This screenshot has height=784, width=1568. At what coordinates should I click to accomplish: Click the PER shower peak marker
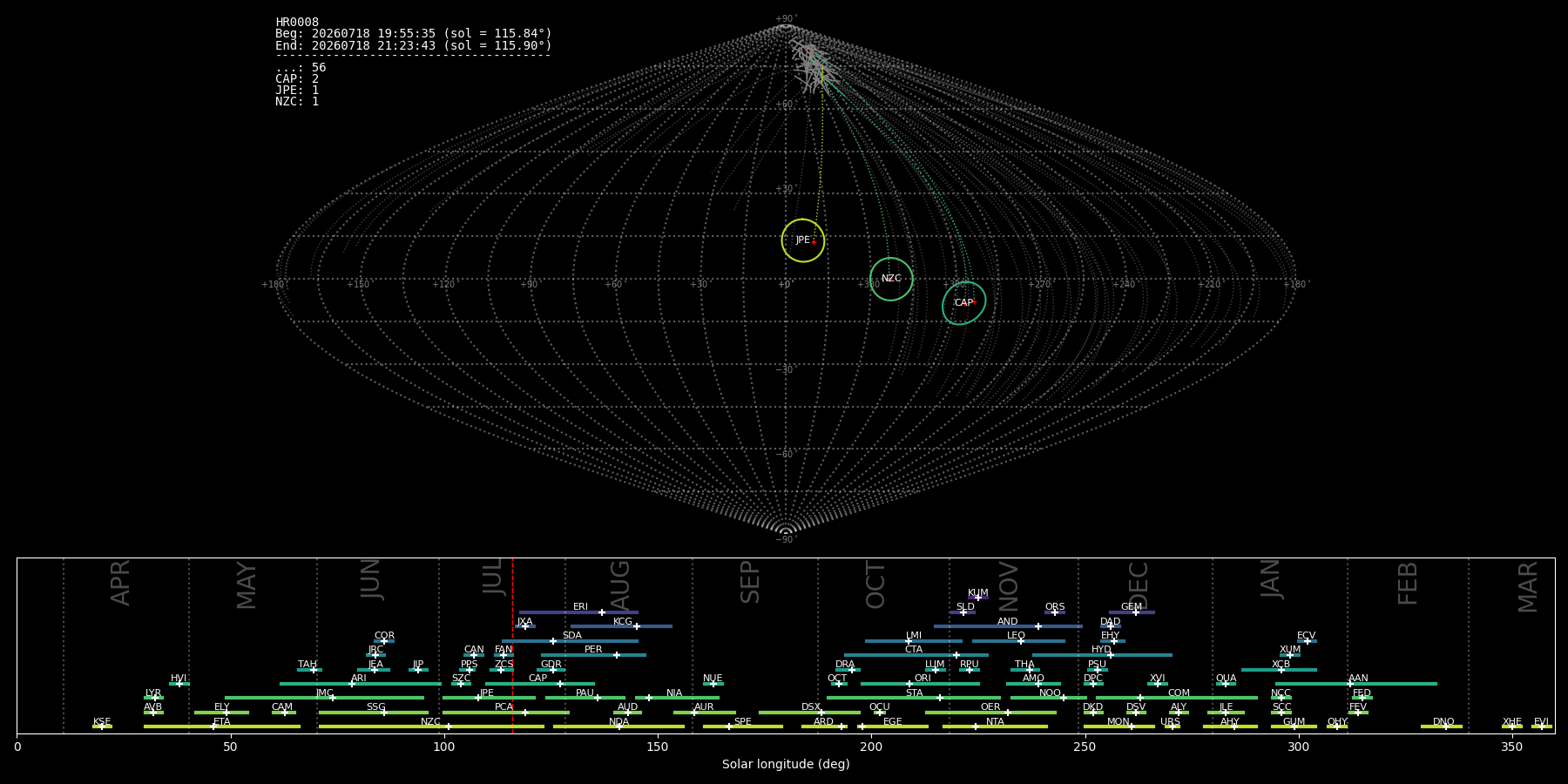(x=617, y=655)
